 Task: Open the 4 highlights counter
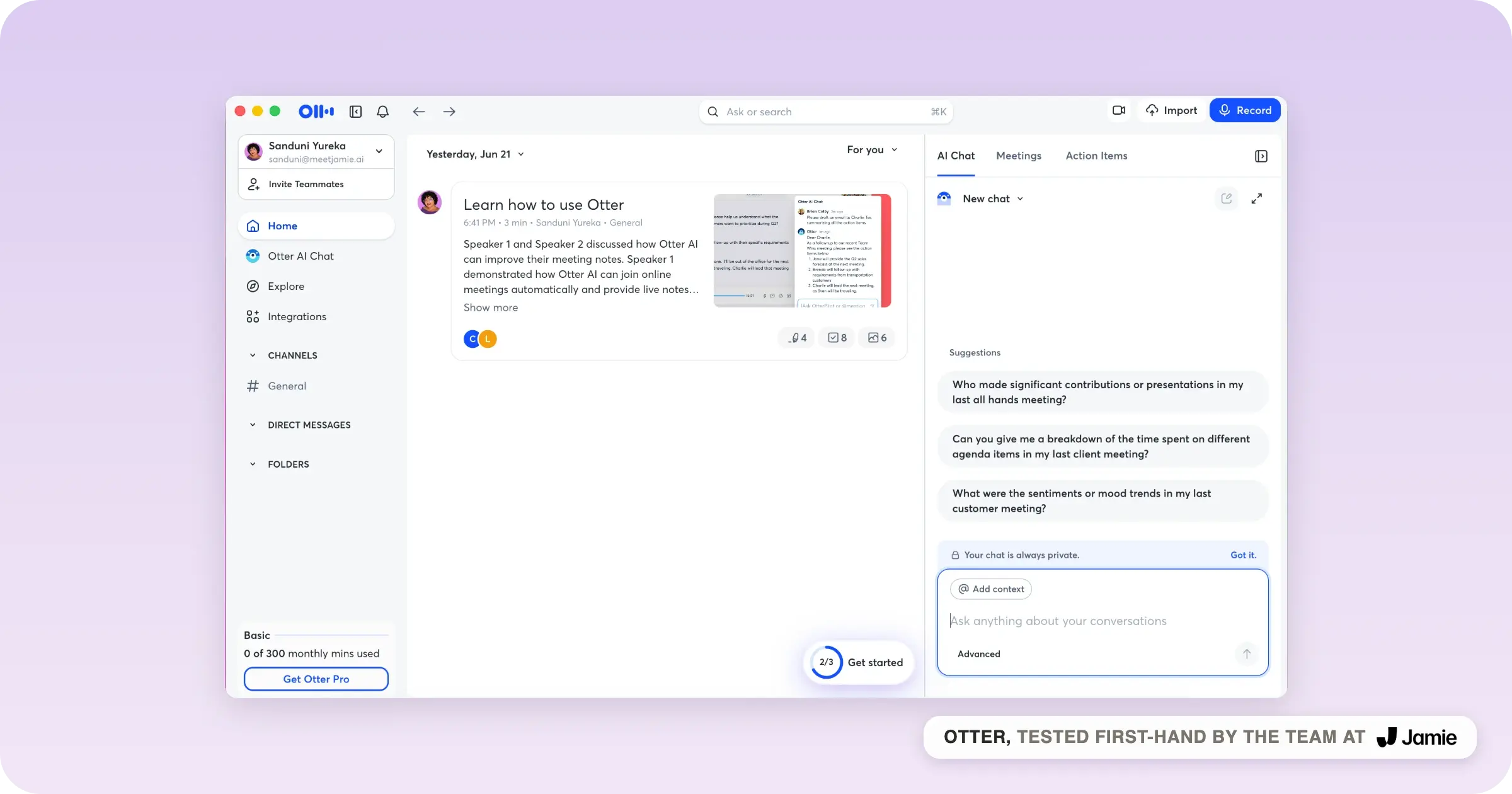pyautogui.click(x=797, y=338)
